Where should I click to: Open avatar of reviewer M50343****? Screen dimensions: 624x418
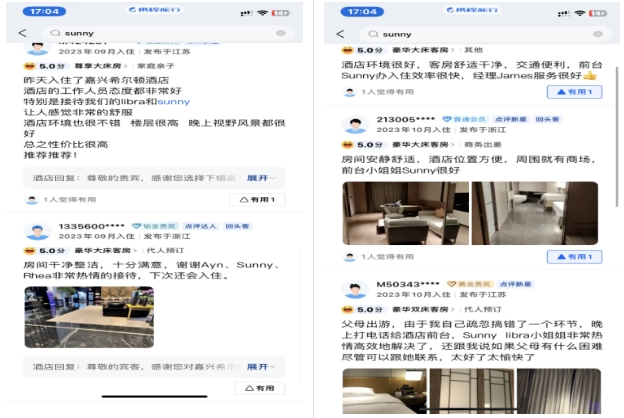[x=355, y=289]
